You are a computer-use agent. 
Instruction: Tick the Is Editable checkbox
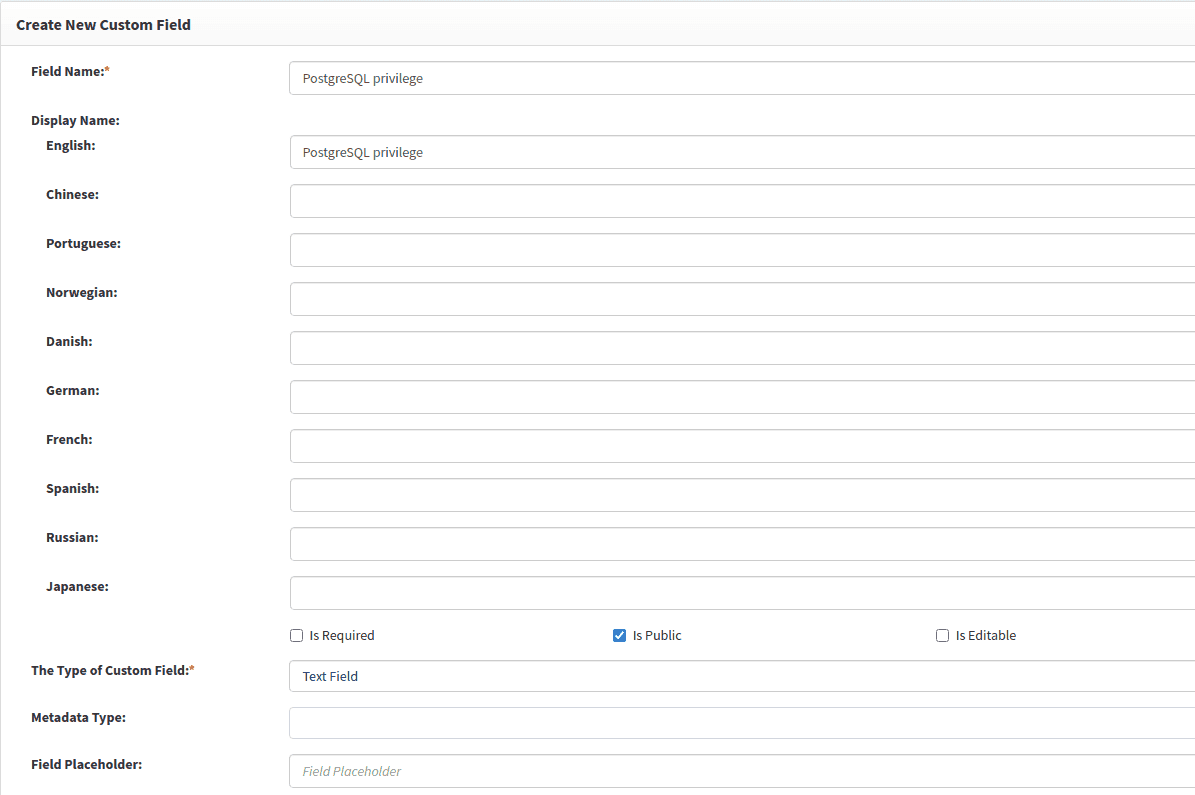tap(943, 636)
